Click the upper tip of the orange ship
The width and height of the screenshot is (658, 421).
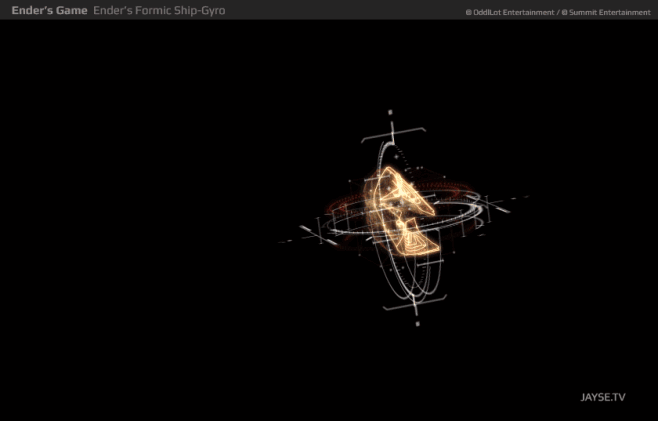[x=389, y=171]
